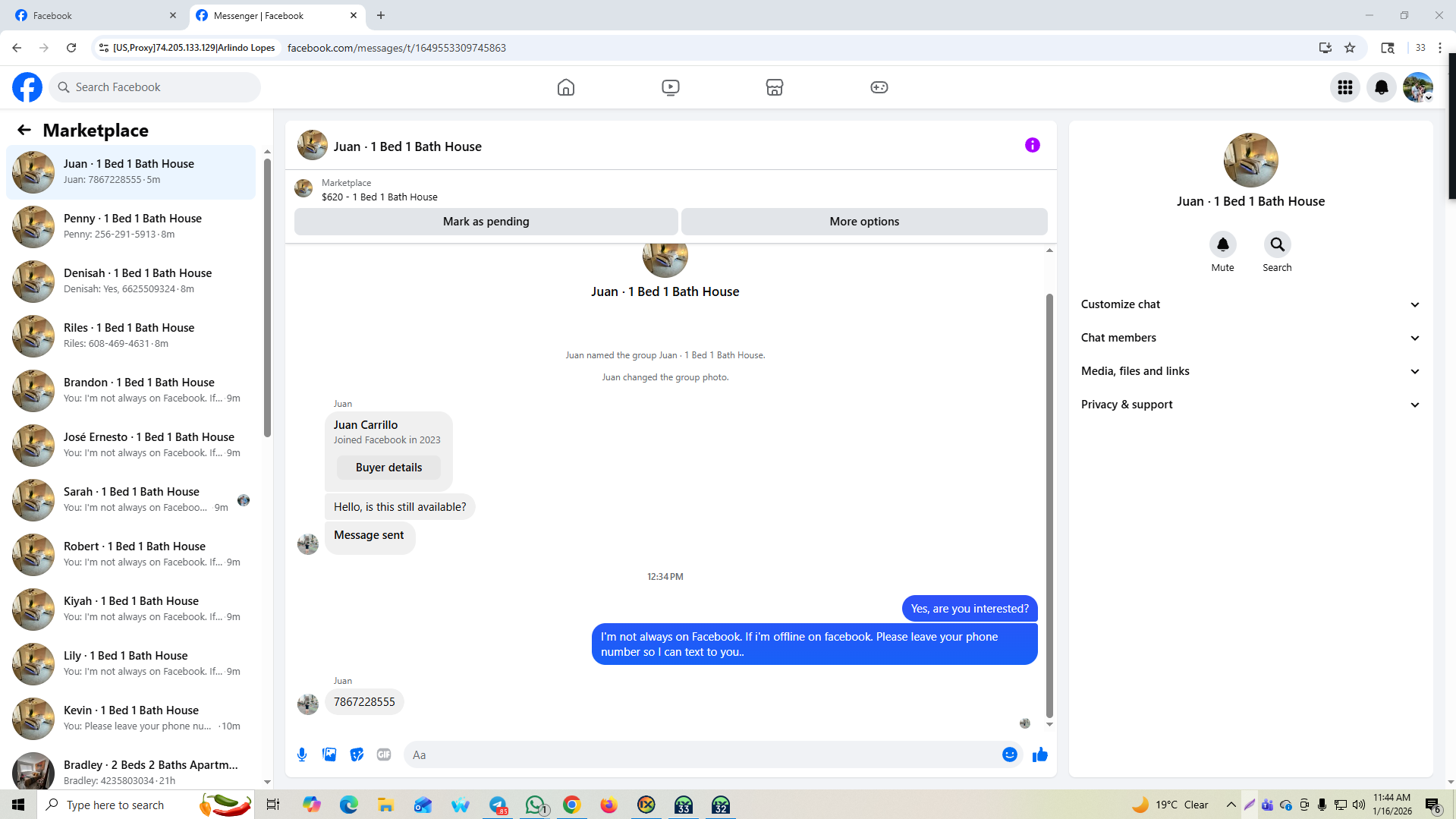Open the Windows Start menu
The width and height of the screenshot is (1456, 819).
(x=18, y=805)
